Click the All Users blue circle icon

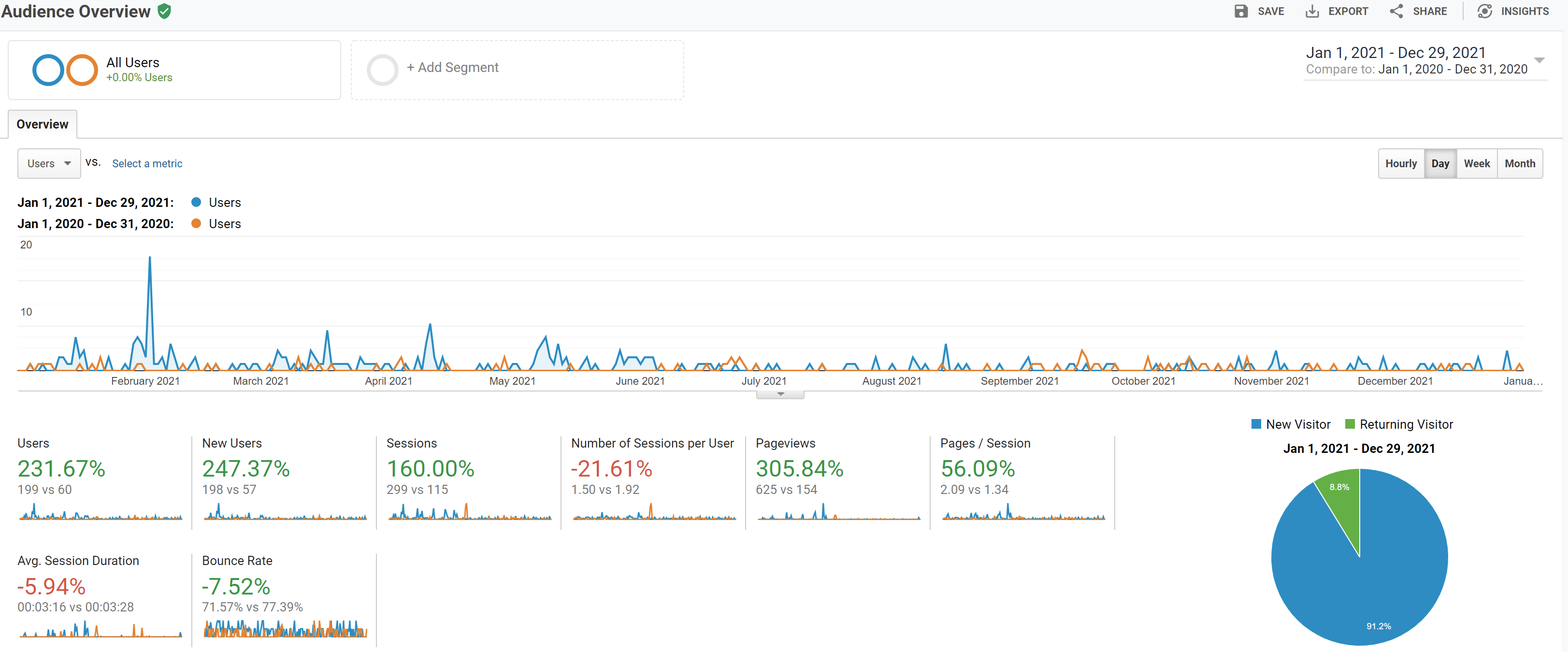[48, 70]
